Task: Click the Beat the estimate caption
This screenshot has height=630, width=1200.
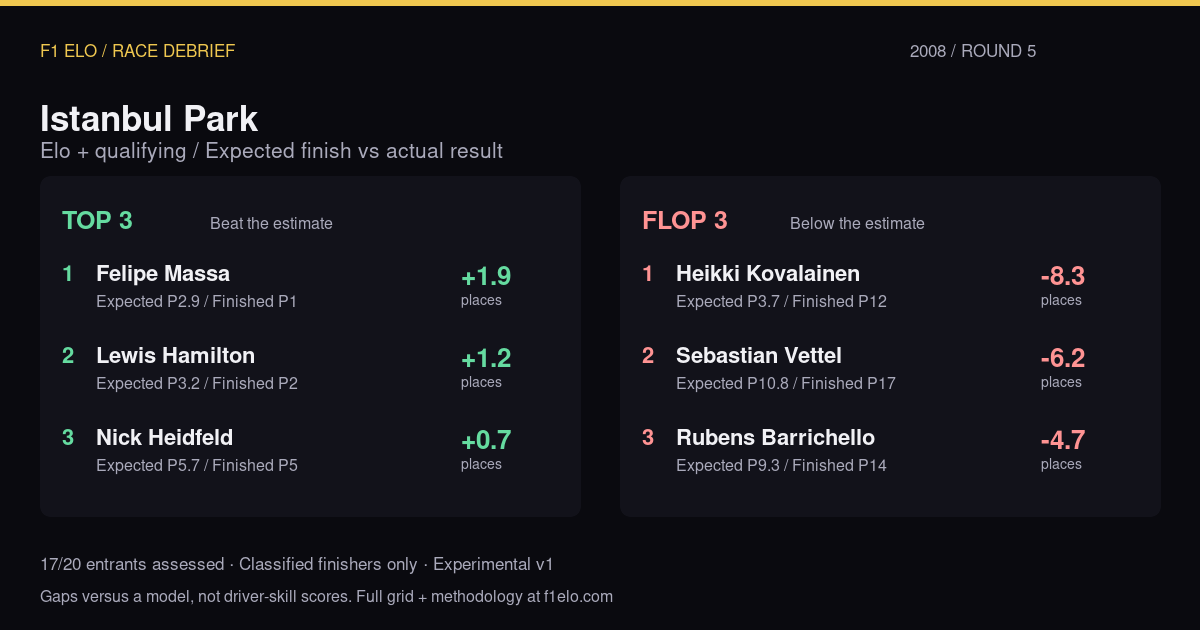Action: point(271,224)
